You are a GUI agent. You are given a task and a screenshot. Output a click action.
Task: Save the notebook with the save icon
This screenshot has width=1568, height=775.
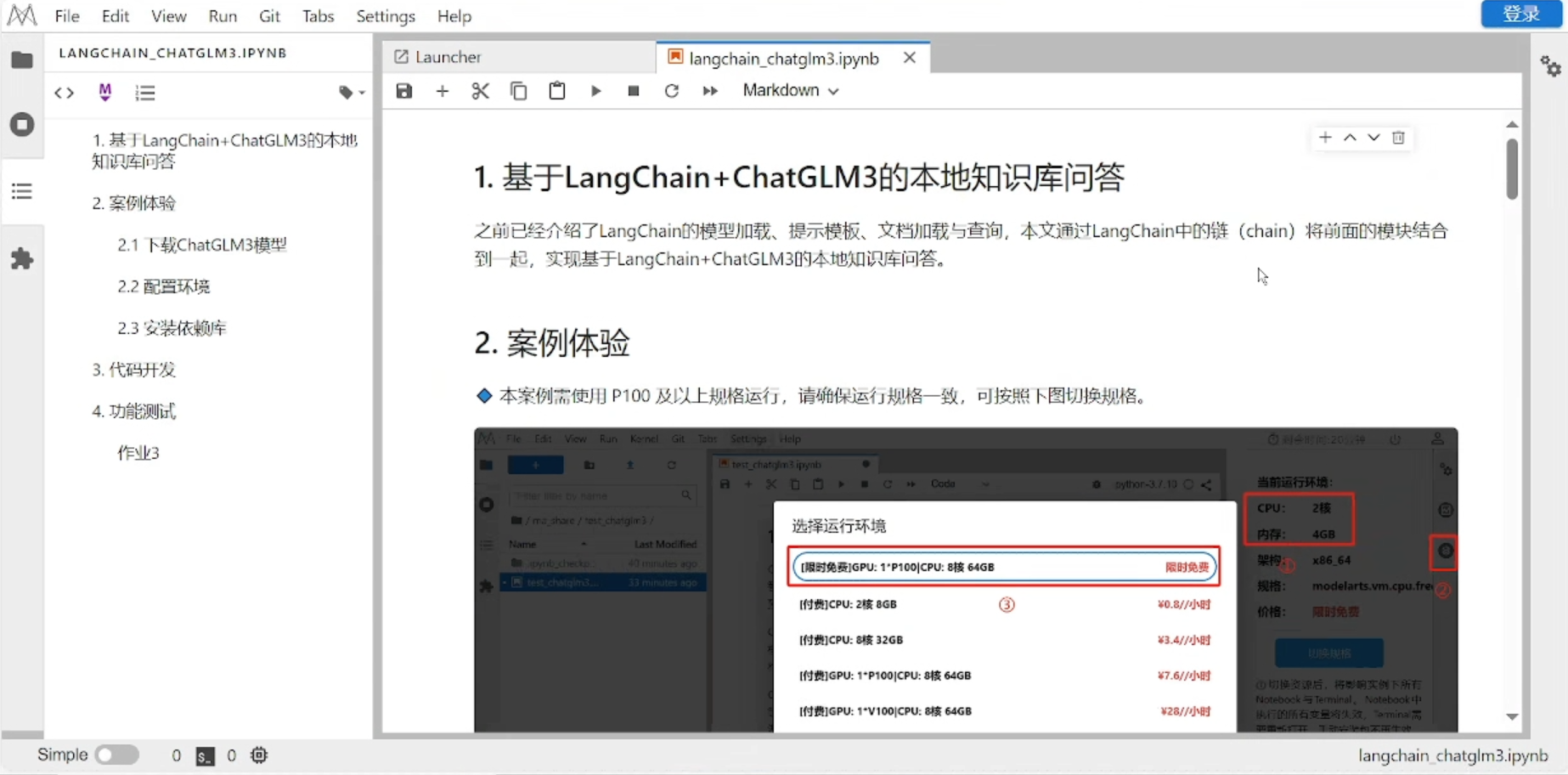[x=403, y=91]
